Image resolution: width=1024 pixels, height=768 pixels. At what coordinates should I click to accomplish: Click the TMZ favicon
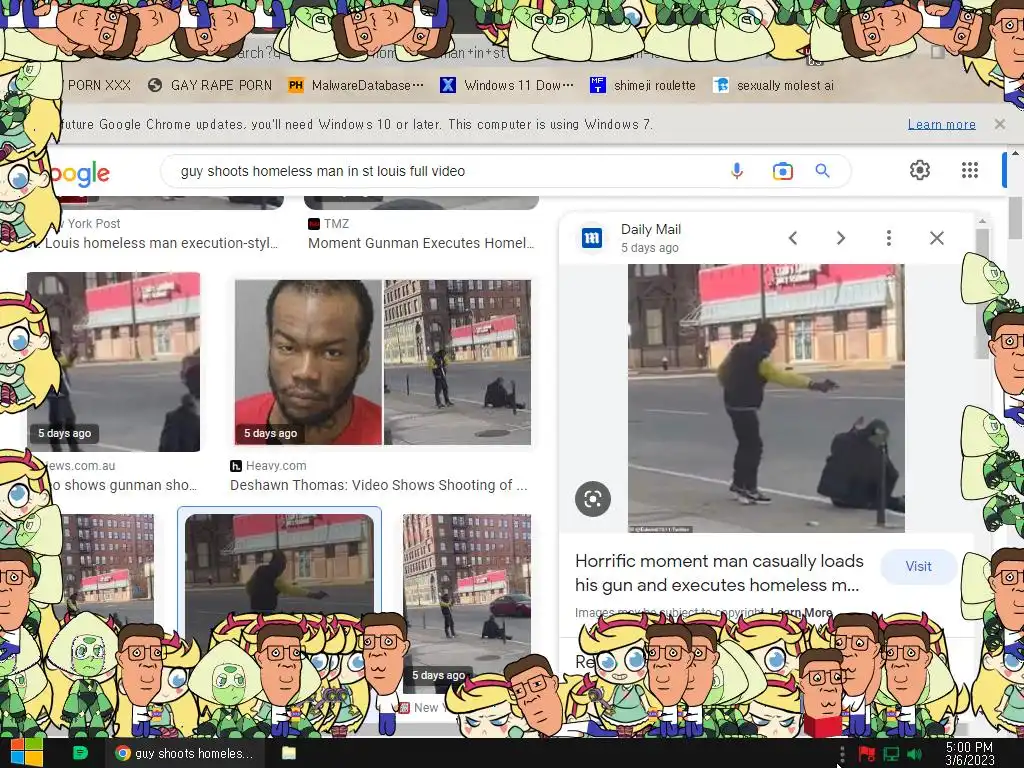[313, 224]
